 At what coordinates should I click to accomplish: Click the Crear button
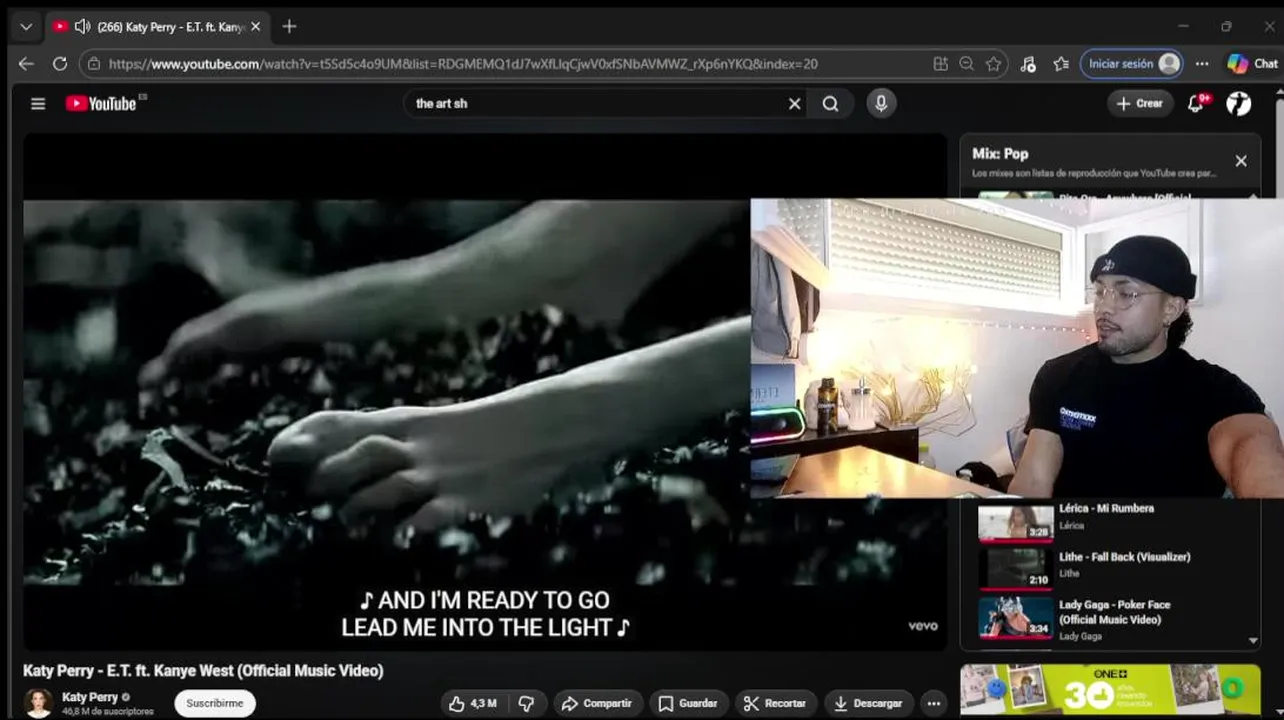point(1140,103)
